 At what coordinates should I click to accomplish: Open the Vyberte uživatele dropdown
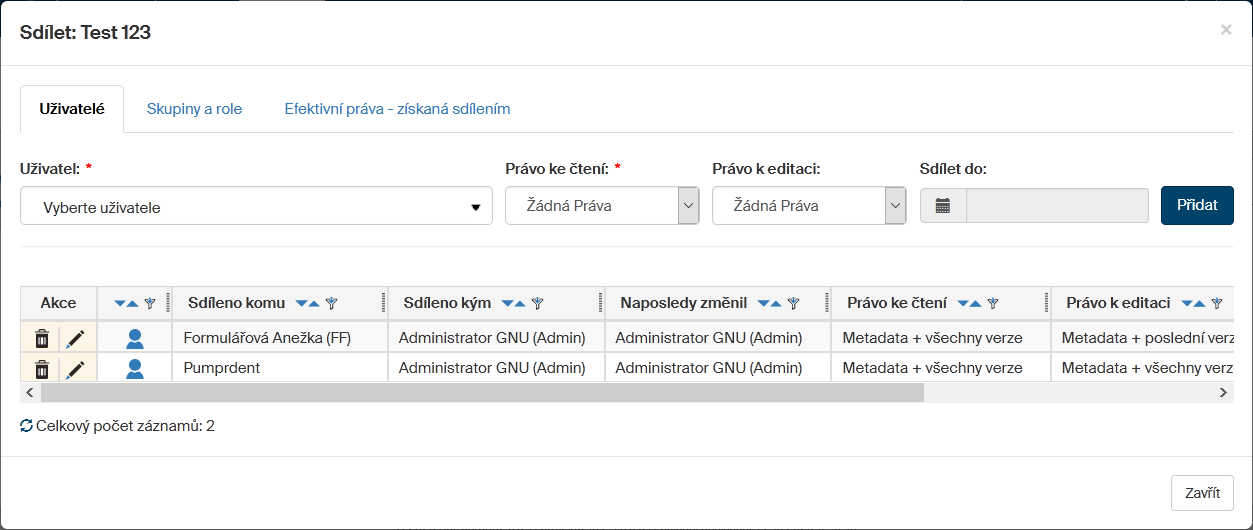tap(256, 207)
